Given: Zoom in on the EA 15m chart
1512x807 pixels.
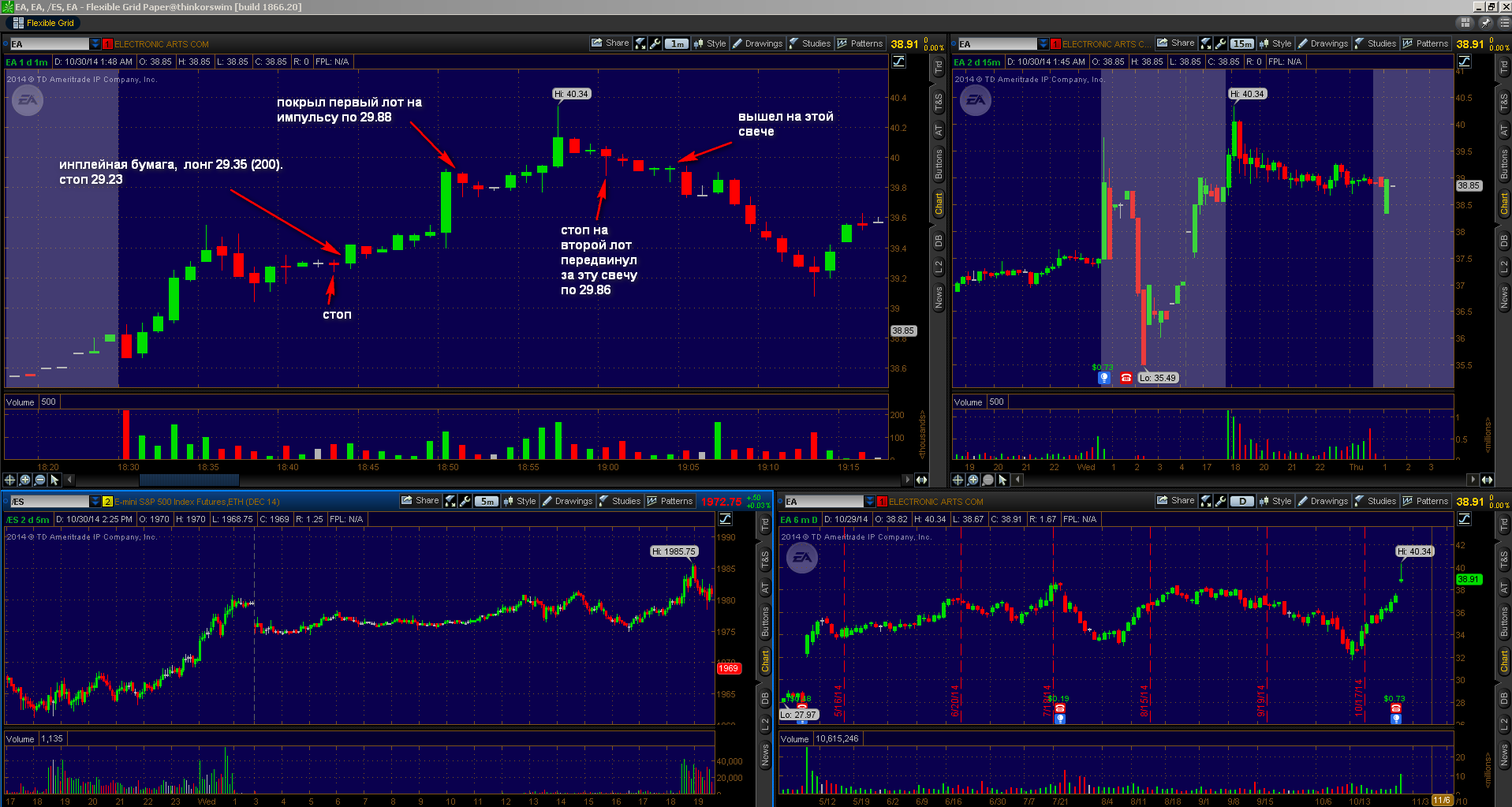Looking at the screenshot, I should pos(973,480).
